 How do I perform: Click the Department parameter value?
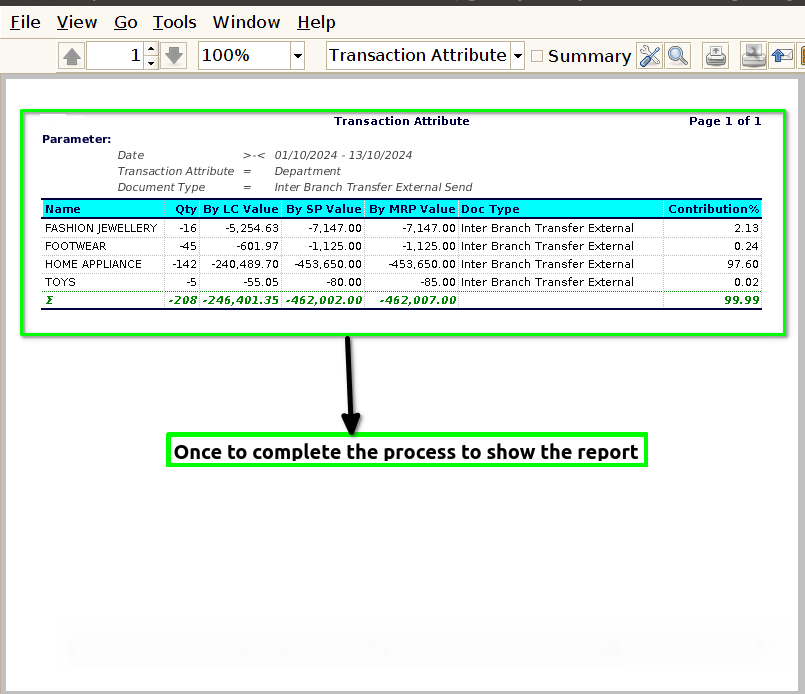[307, 171]
